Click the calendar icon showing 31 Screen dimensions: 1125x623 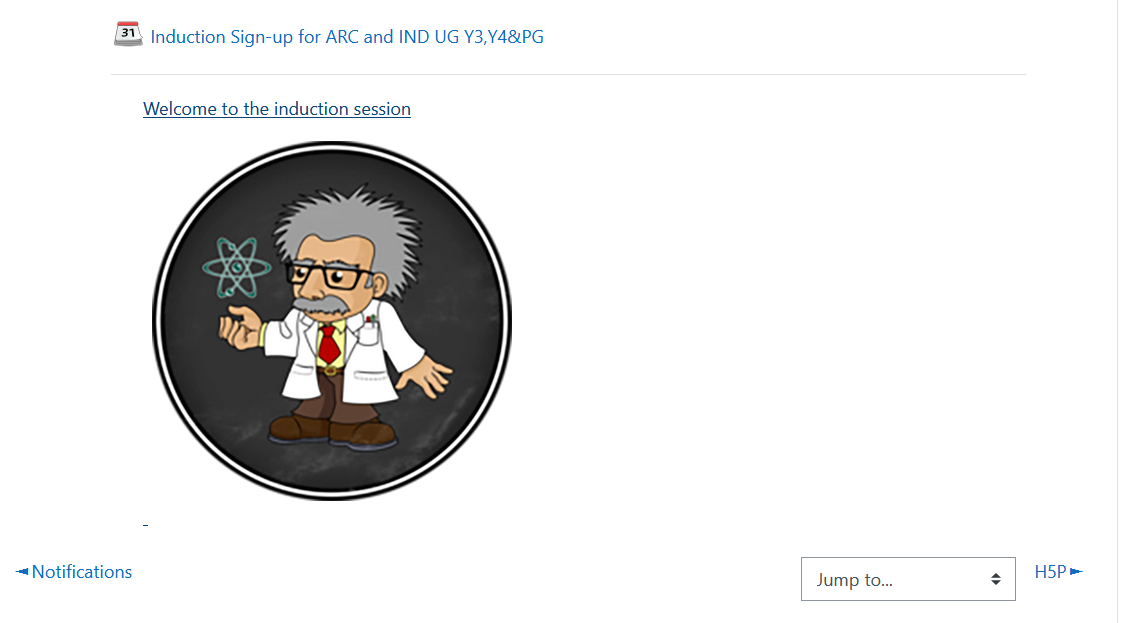coord(128,34)
